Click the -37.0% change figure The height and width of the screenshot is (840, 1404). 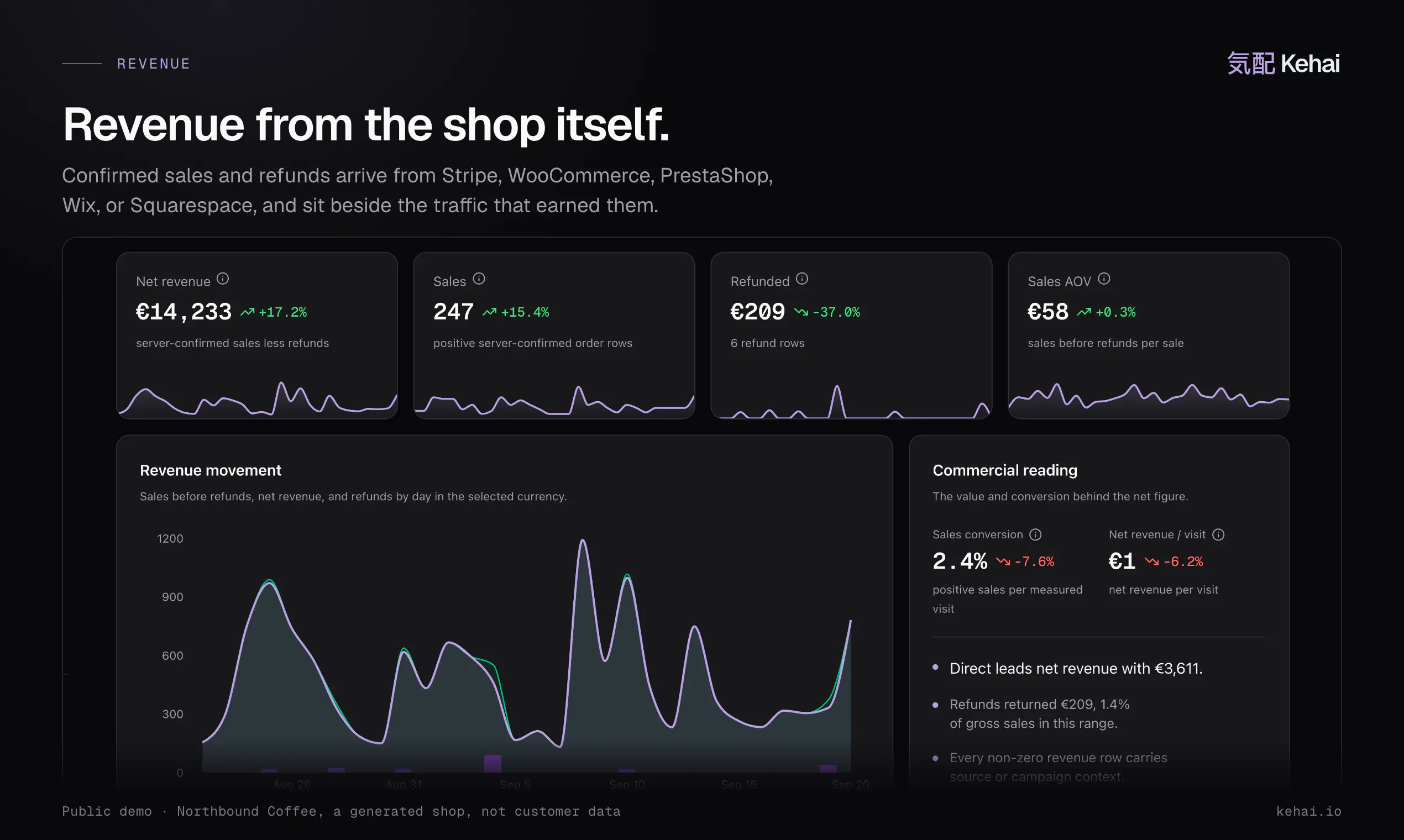tap(836, 312)
